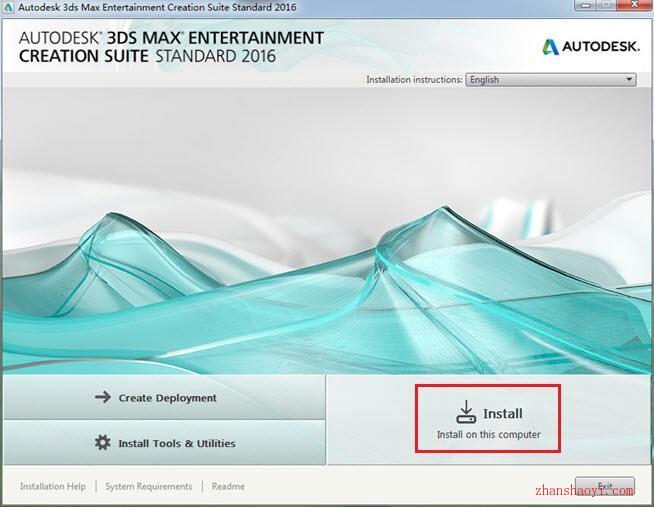Click the Exit button
This screenshot has height=507, width=654.
pyautogui.click(x=605, y=486)
